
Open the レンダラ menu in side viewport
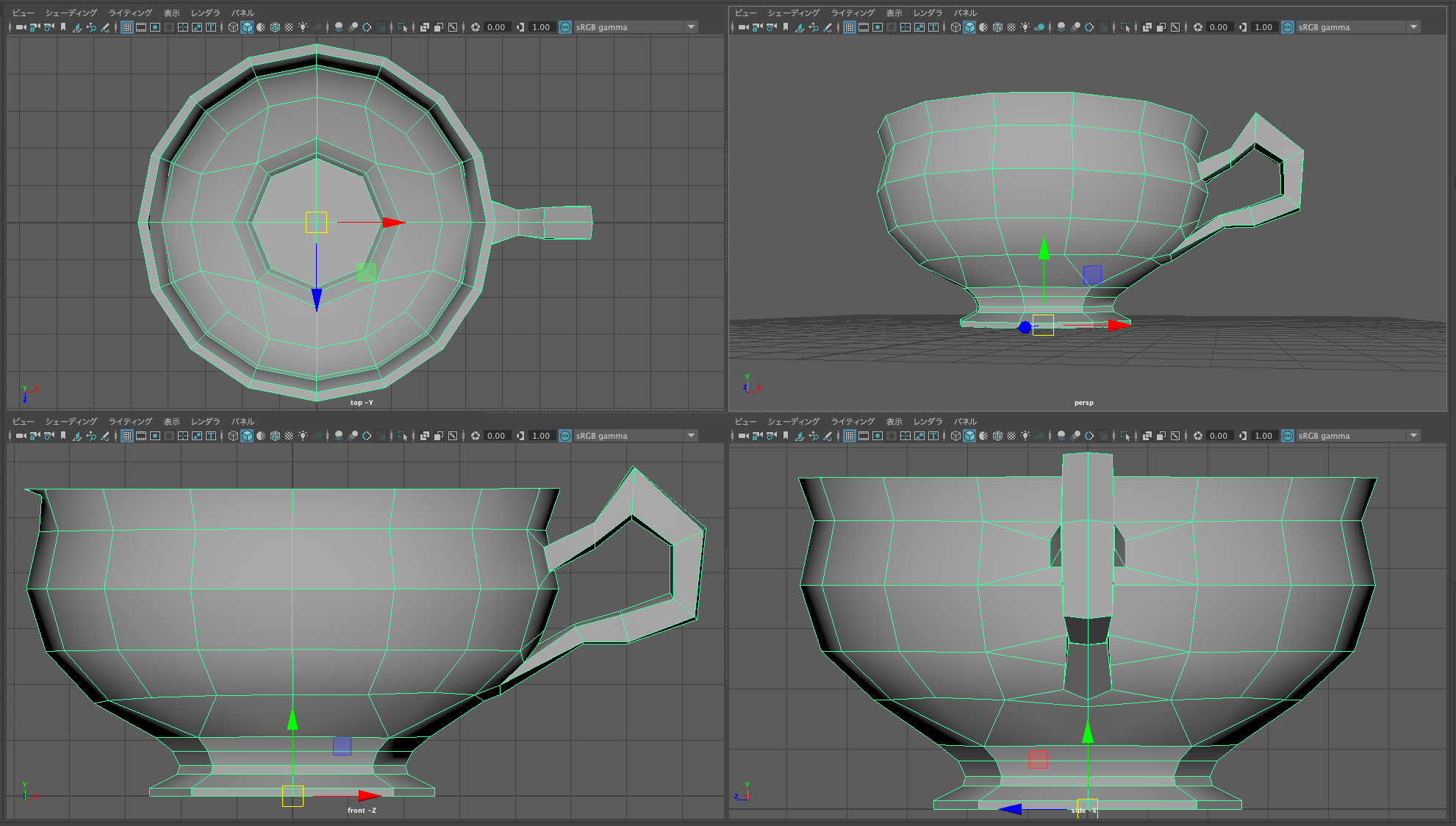tap(928, 422)
